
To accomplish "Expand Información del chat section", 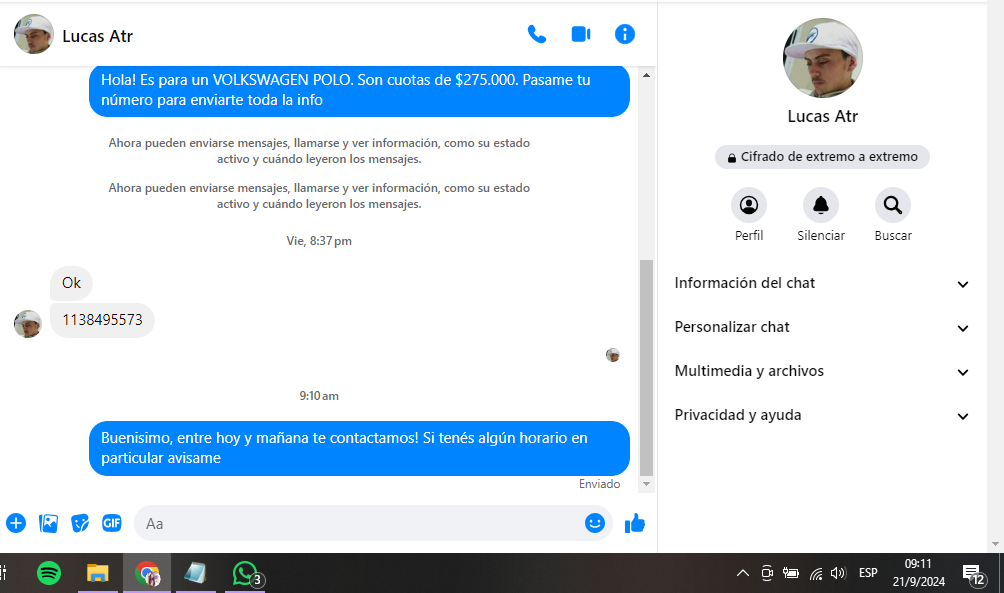I will point(822,284).
